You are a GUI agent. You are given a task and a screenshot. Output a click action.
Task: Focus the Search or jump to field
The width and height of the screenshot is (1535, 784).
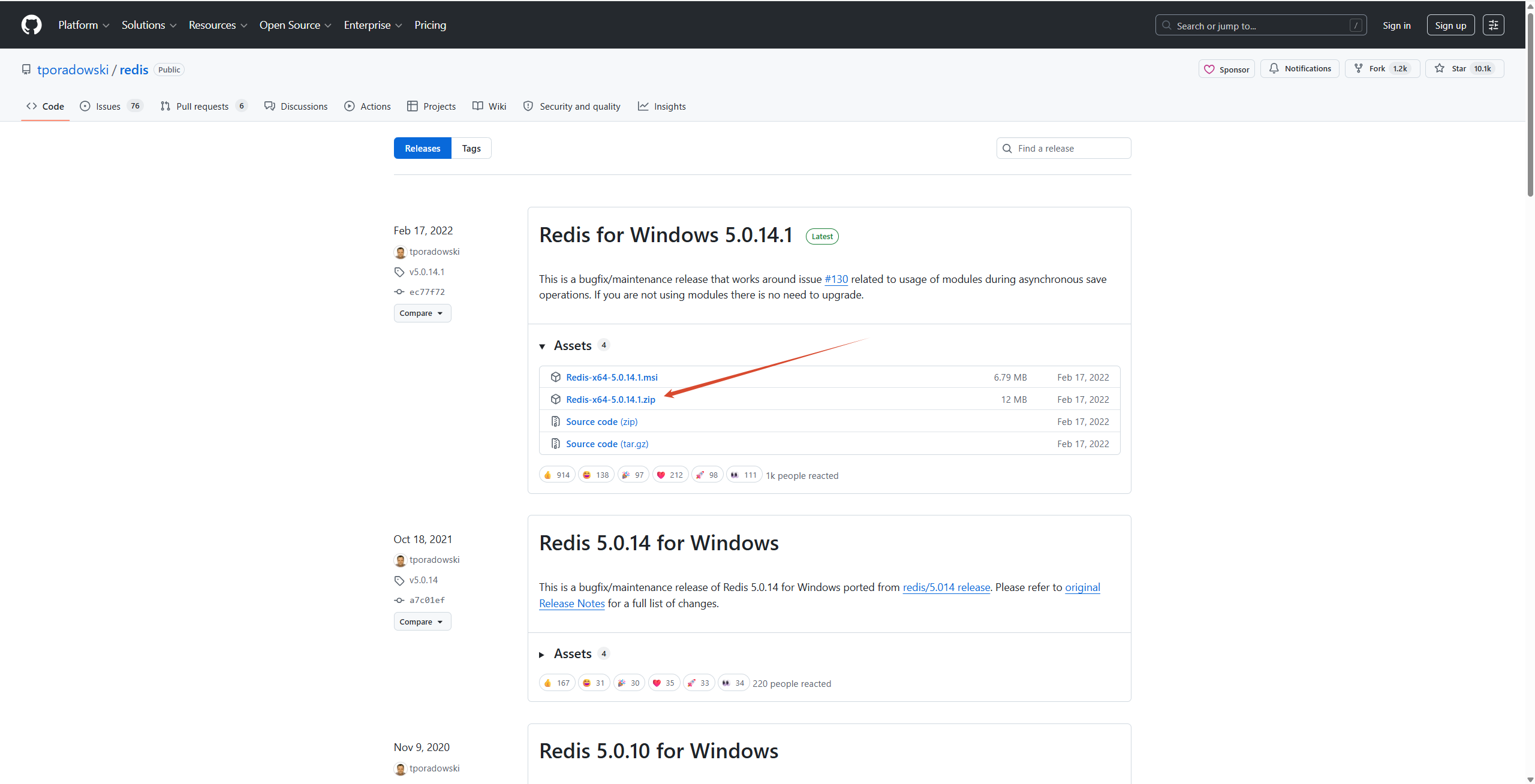point(1260,25)
